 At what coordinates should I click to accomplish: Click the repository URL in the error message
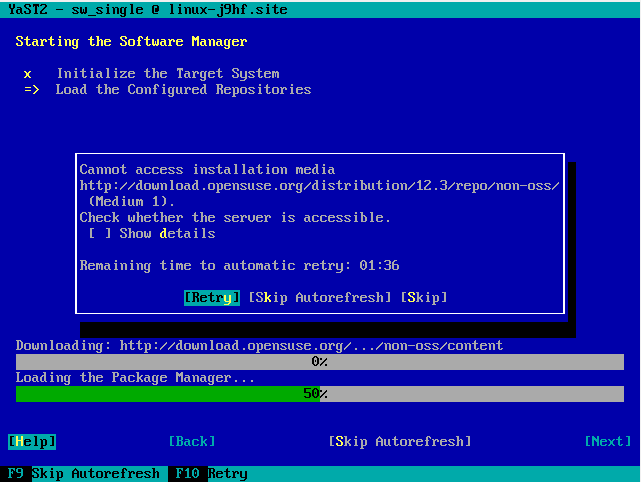coord(320,186)
